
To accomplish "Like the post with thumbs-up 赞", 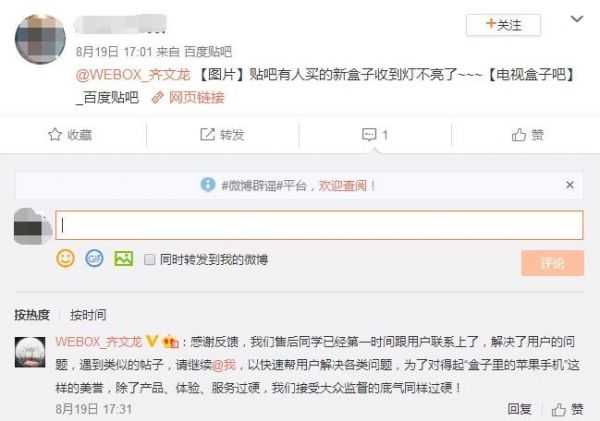I will [x=519, y=135].
